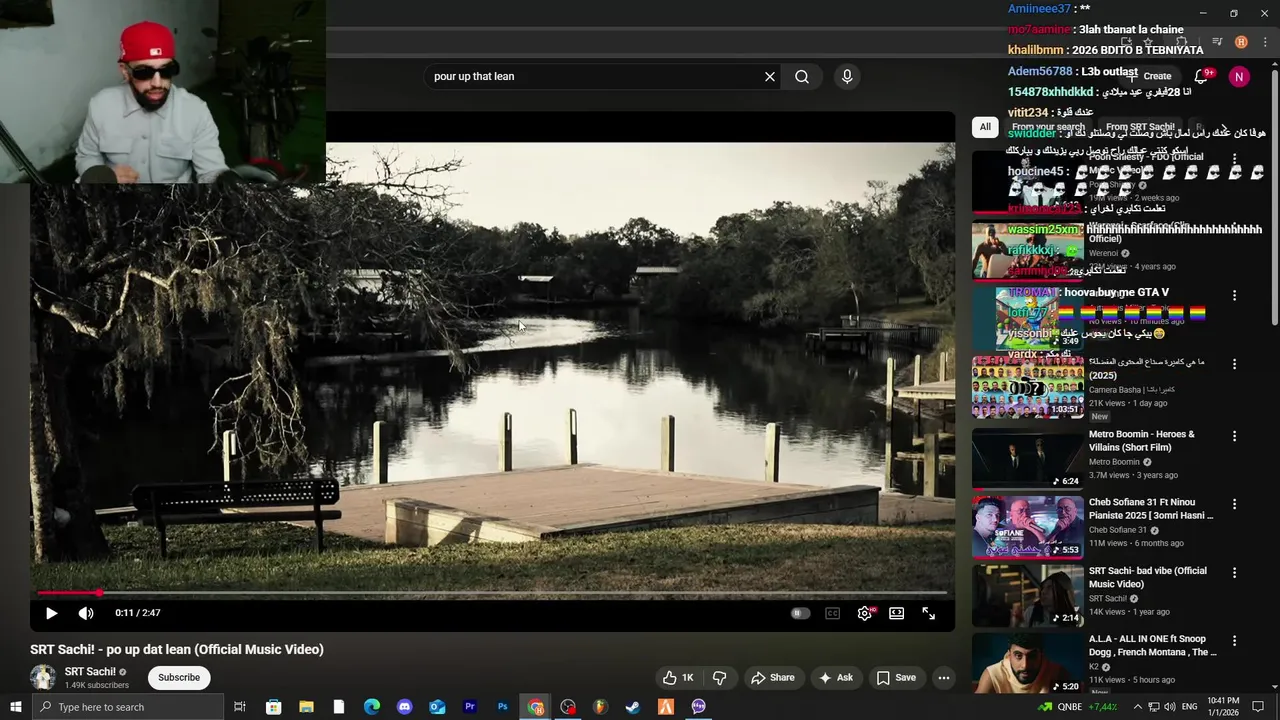
Task: Toggle the autoplay switch in the player
Action: [x=800, y=613]
